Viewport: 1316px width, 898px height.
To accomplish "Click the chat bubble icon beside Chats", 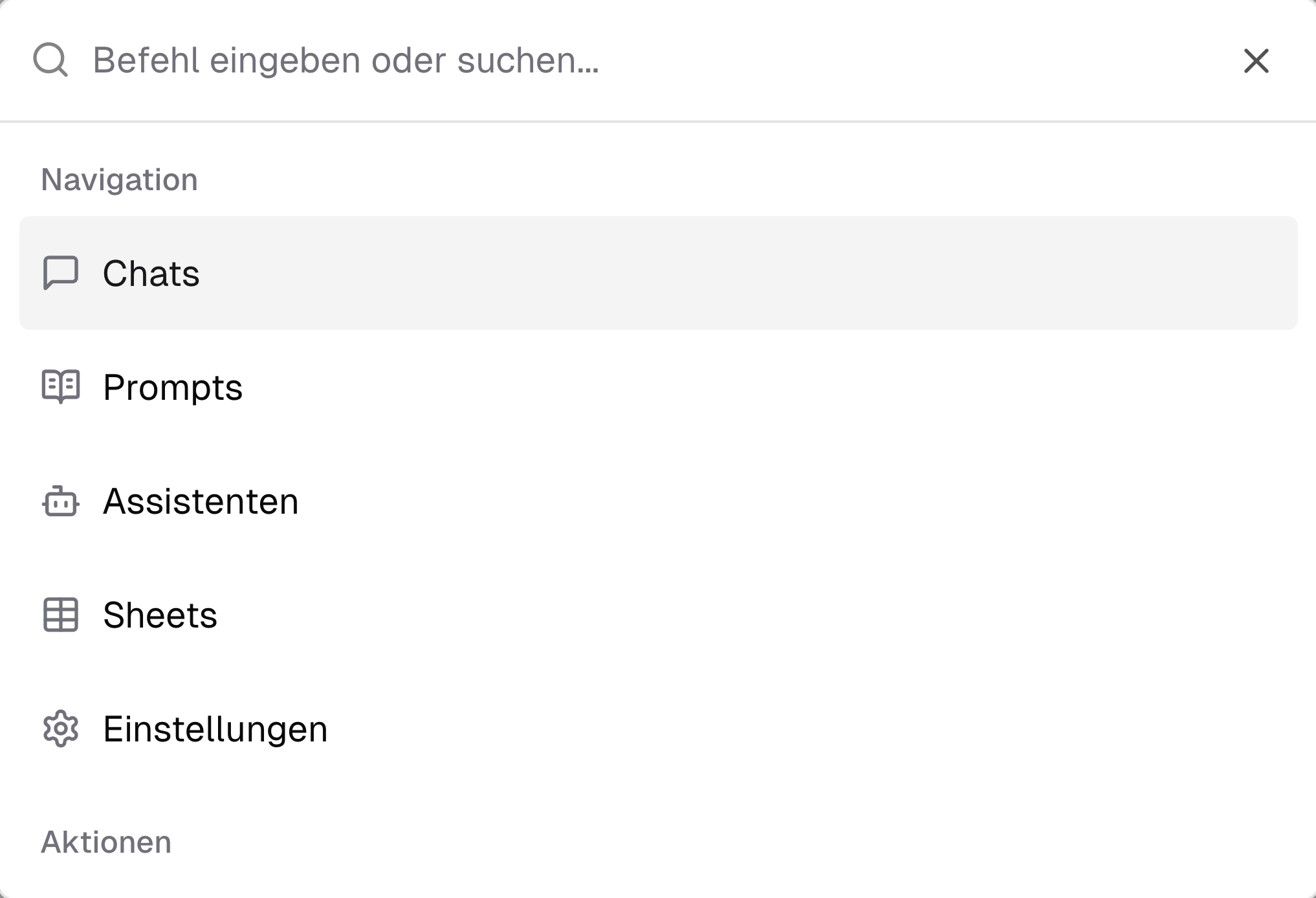I will [x=61, y=272].
